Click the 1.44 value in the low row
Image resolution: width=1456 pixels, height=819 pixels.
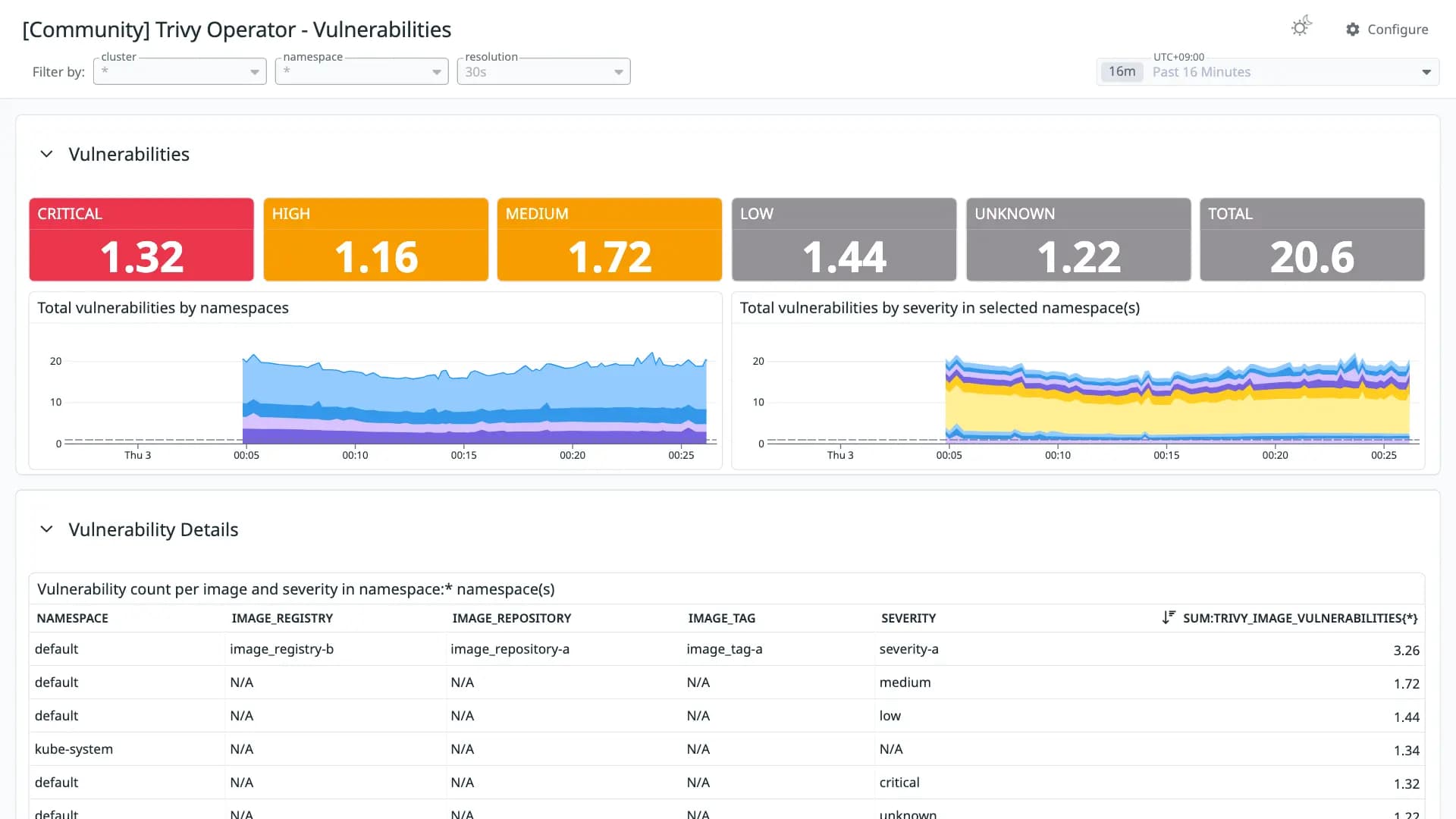(1407, 717)
